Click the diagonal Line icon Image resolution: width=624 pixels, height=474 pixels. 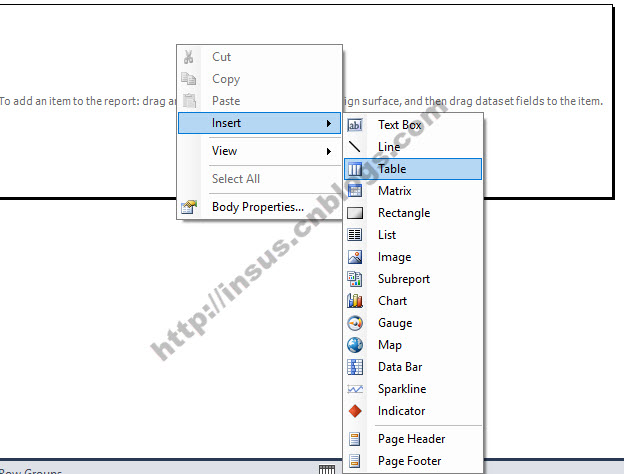(x=354, y=147)
